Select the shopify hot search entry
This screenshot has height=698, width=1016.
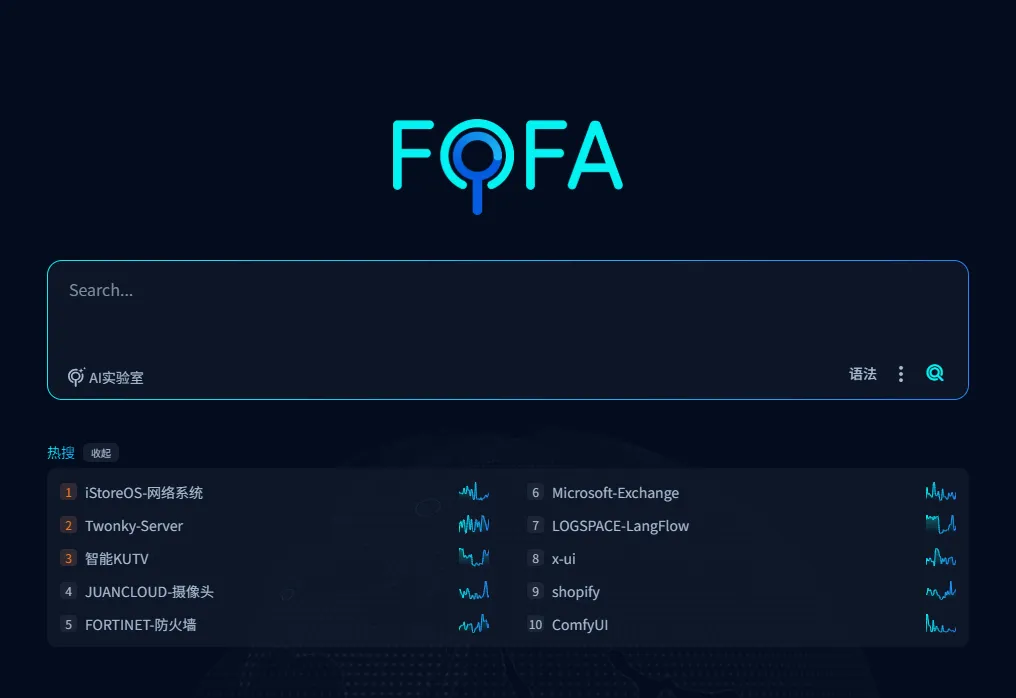coord(575,591)
